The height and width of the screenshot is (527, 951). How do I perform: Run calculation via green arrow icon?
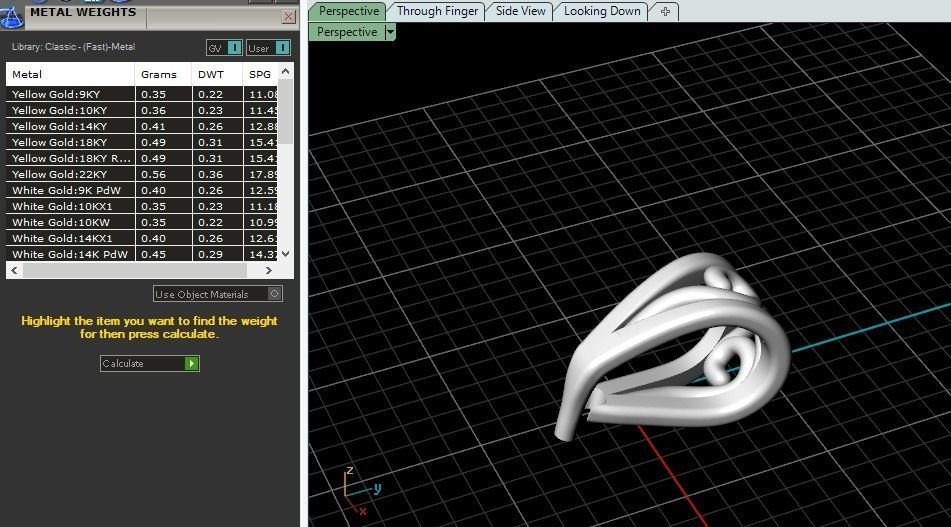(x=191, y=363)
